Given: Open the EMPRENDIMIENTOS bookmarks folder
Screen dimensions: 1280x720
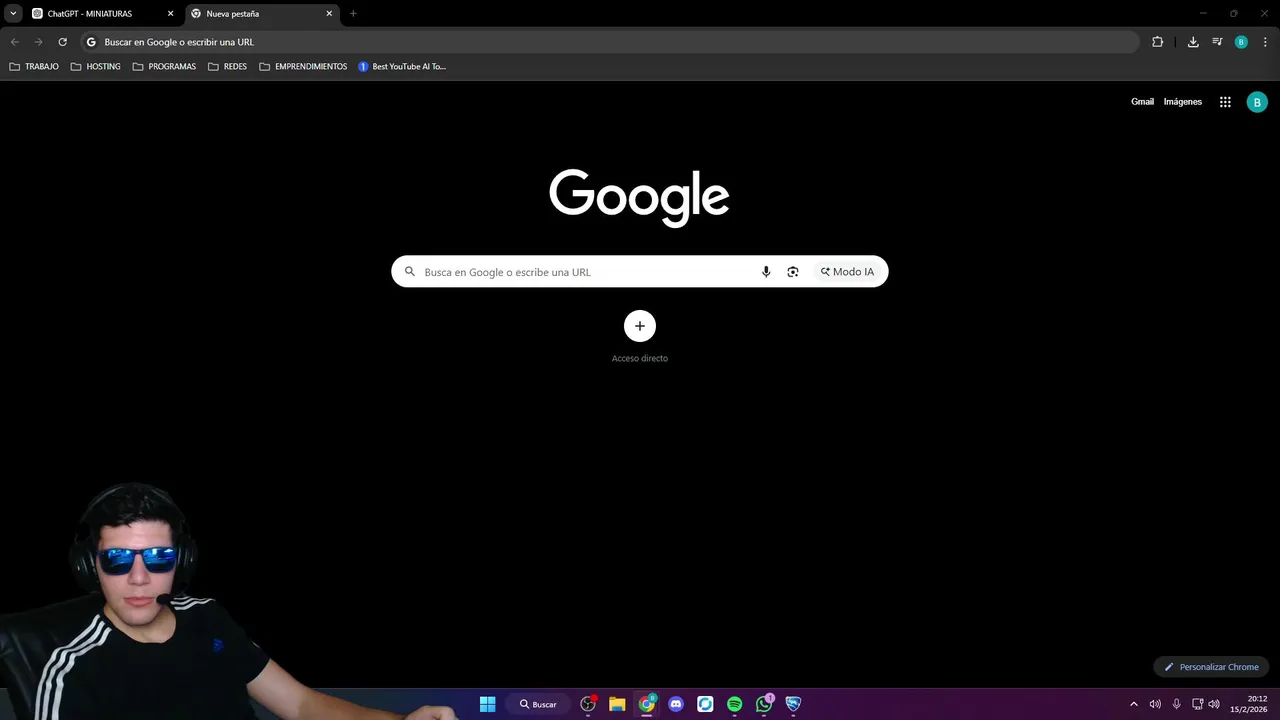Looking at the screenshot, I should (x=303, y=67).
